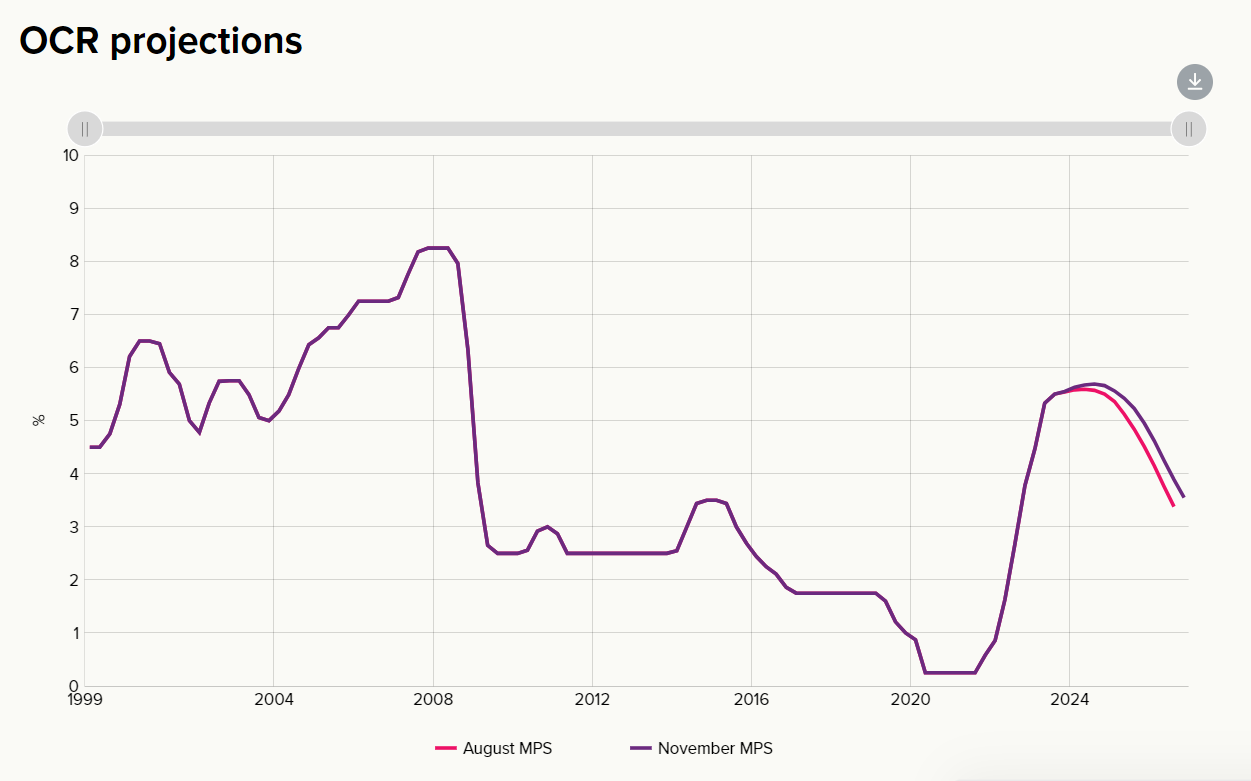Click the 2008 x-axis label

(x=433, y=699)
